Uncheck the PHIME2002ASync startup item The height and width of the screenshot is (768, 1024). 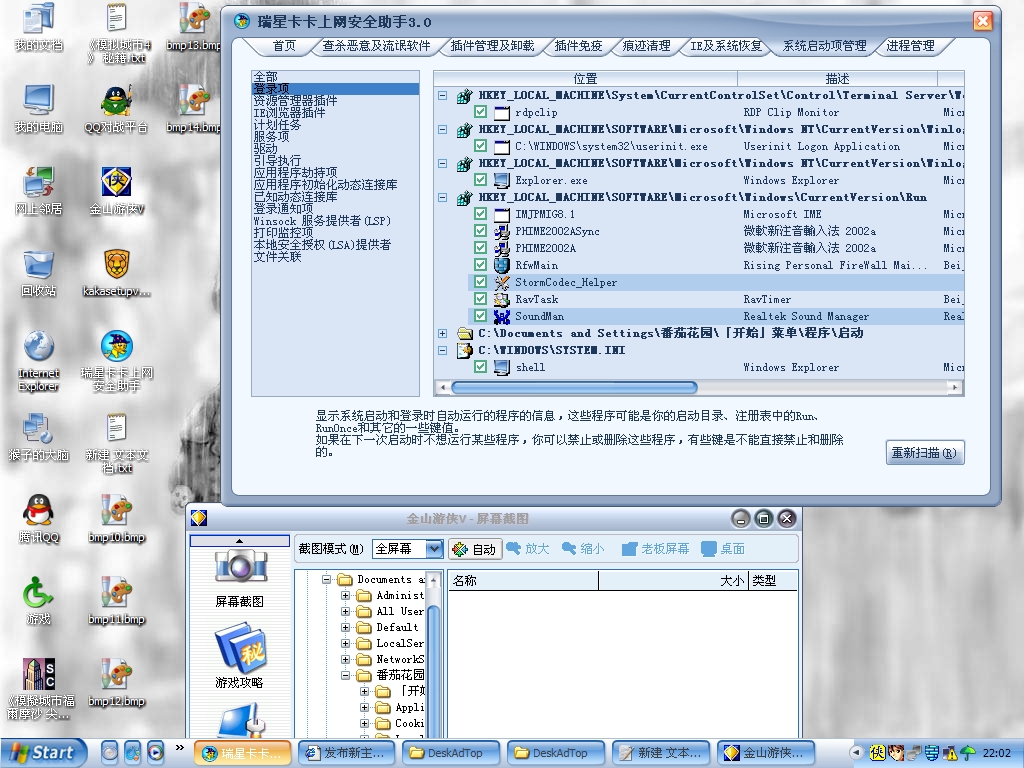[x=480, y=231]
